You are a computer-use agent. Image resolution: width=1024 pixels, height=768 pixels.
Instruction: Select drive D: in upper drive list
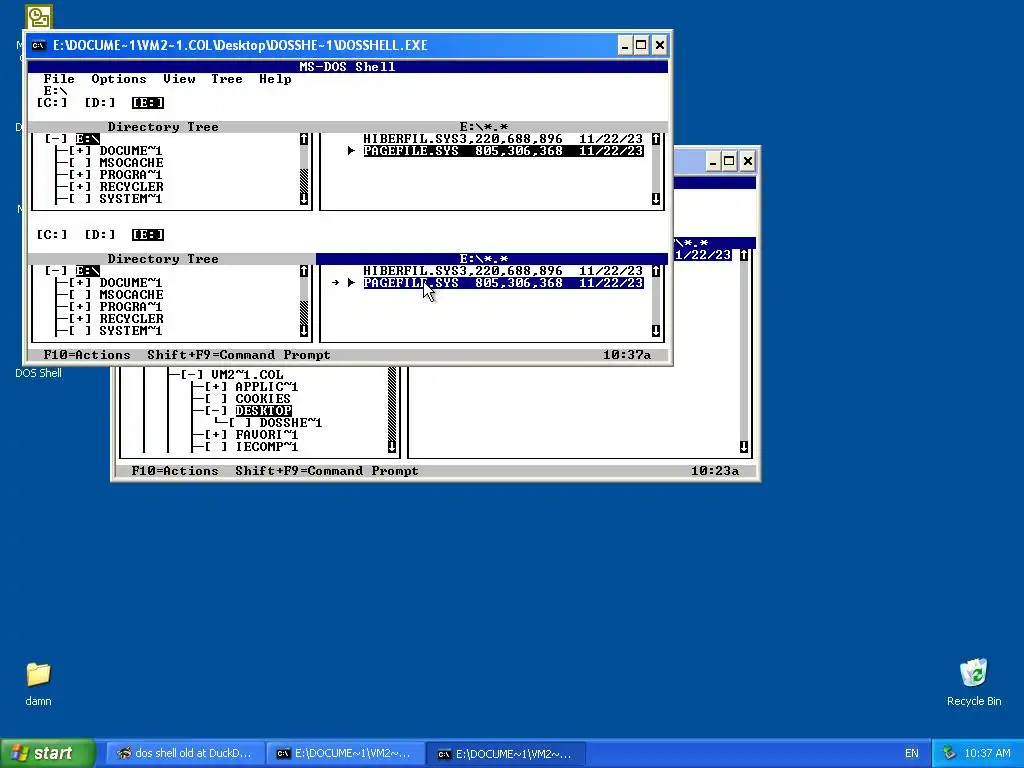[x=100, y=103]
